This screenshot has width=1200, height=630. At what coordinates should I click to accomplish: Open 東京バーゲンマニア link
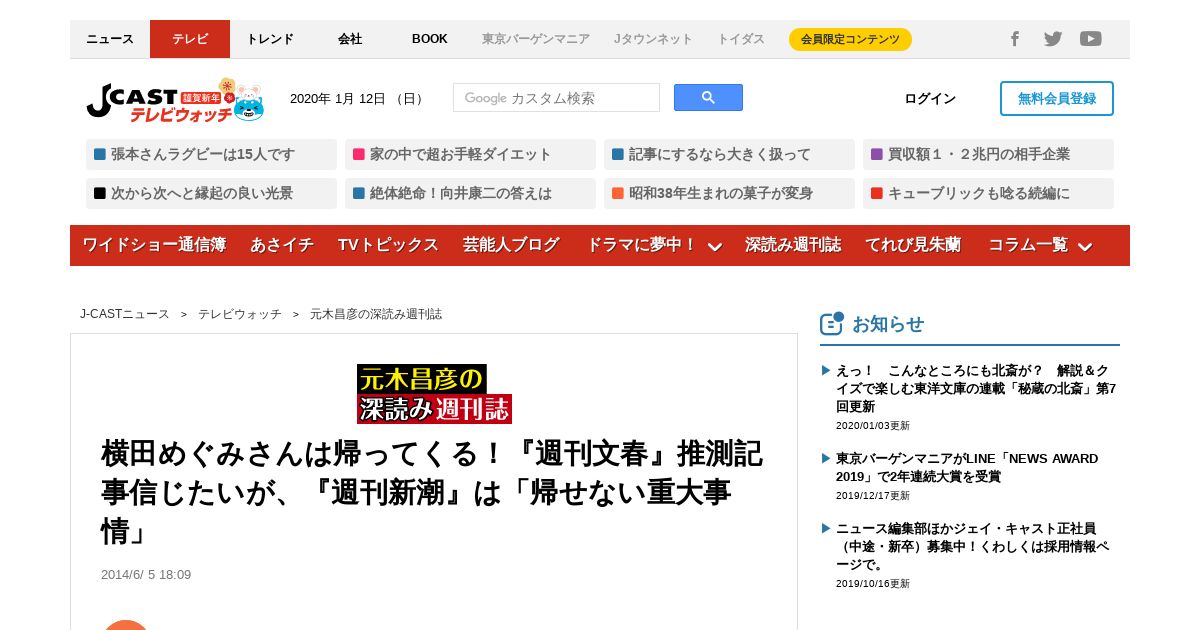tap(536, 39)
